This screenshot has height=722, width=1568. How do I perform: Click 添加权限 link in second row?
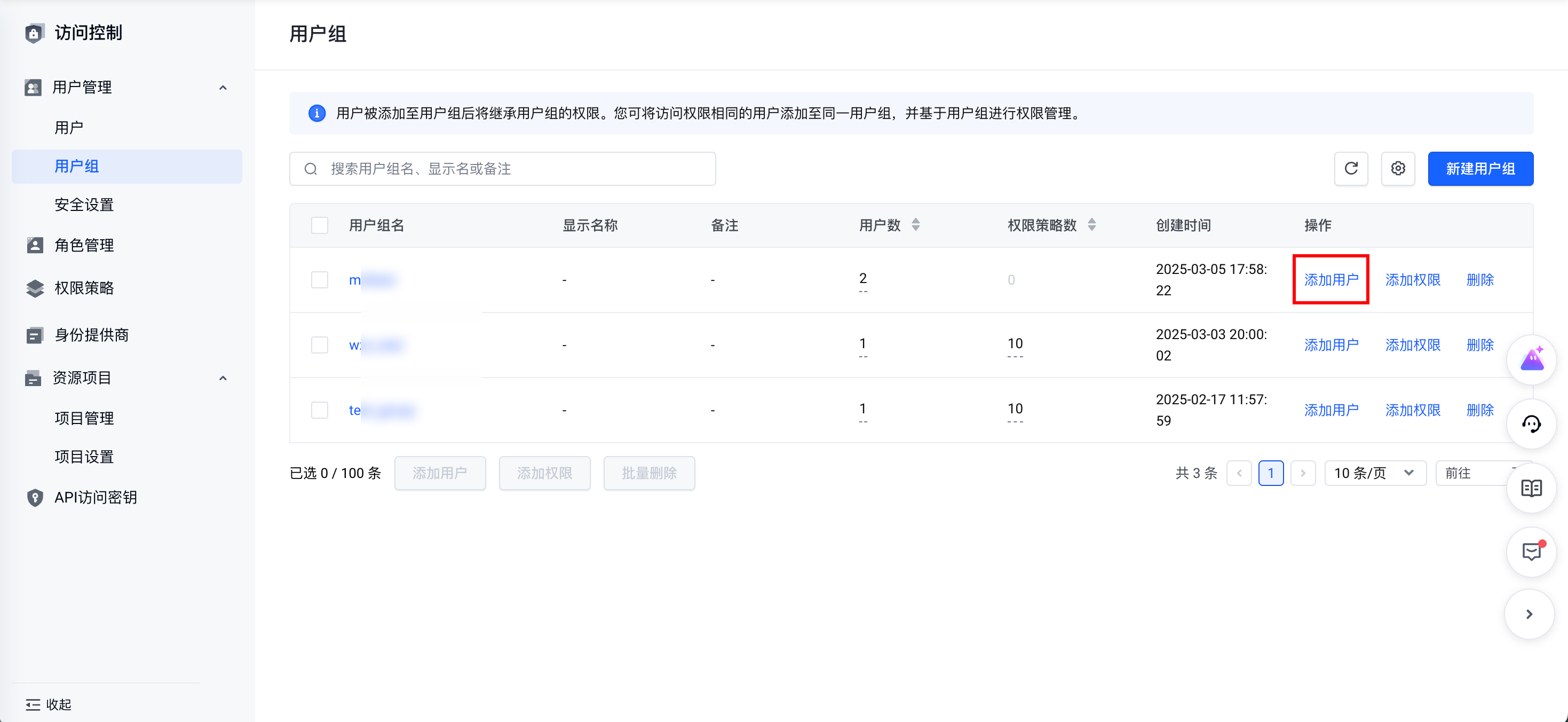click(x=1412, y=346)
